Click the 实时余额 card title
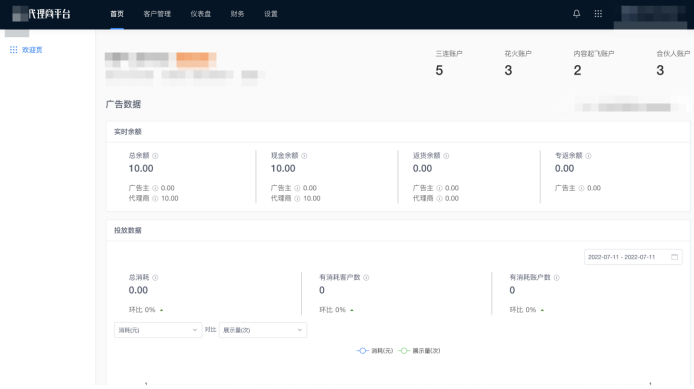Screen dimensions: 694x389 [x=127, y=132]
